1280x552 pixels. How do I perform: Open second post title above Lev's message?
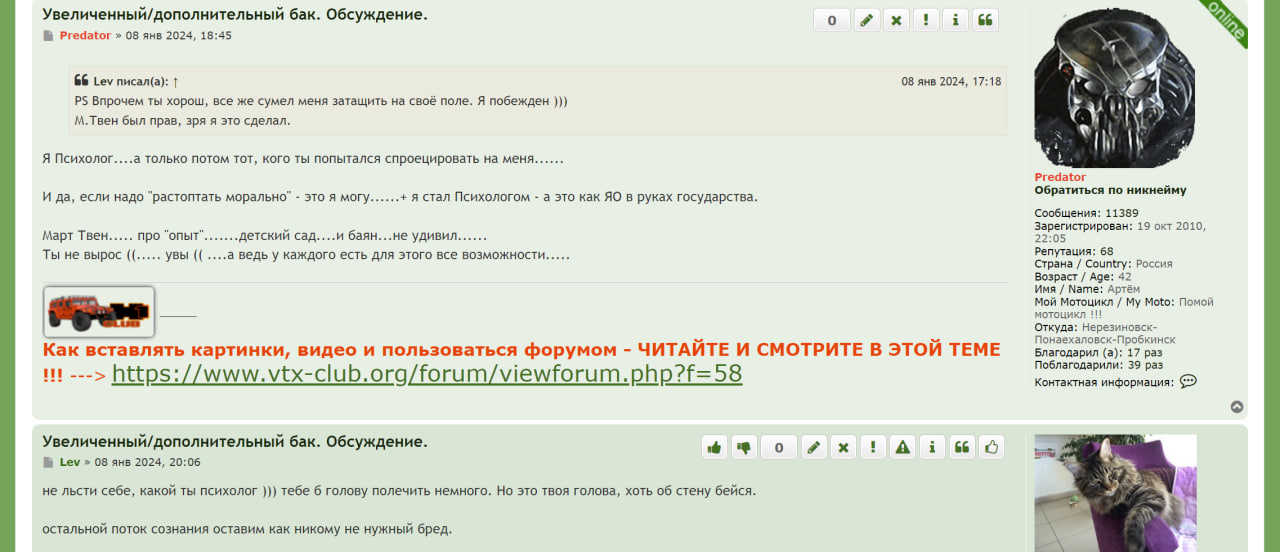pos(235,441)
